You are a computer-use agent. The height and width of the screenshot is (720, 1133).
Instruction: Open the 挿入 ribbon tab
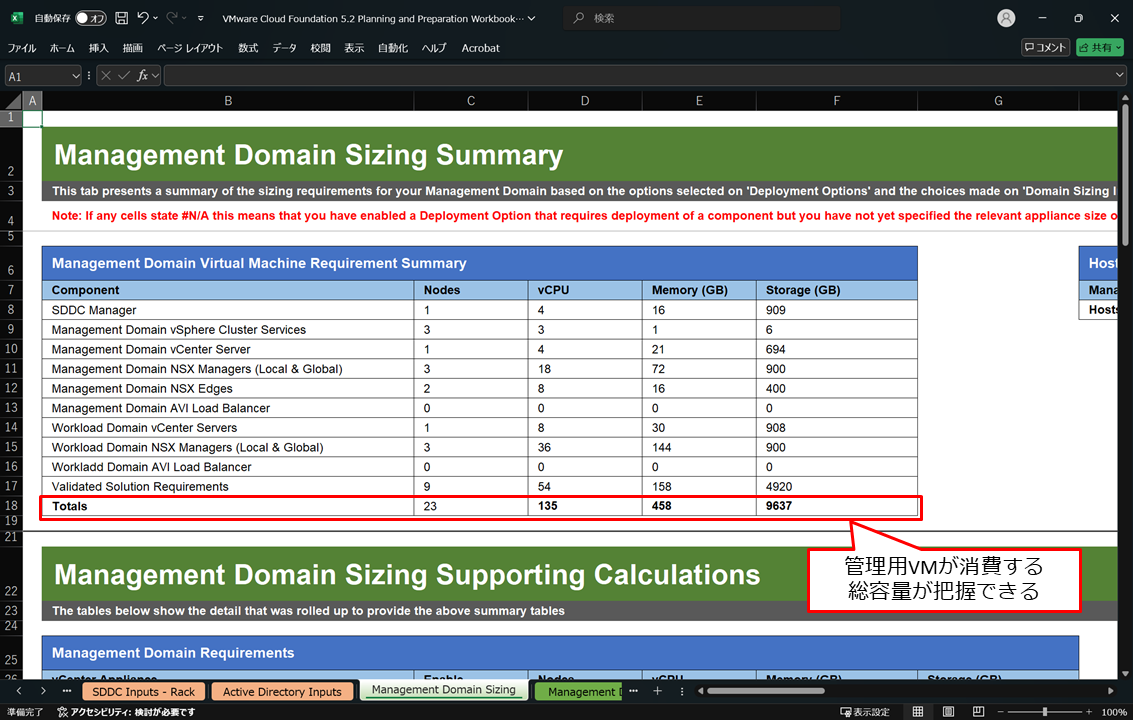[99, 48]
